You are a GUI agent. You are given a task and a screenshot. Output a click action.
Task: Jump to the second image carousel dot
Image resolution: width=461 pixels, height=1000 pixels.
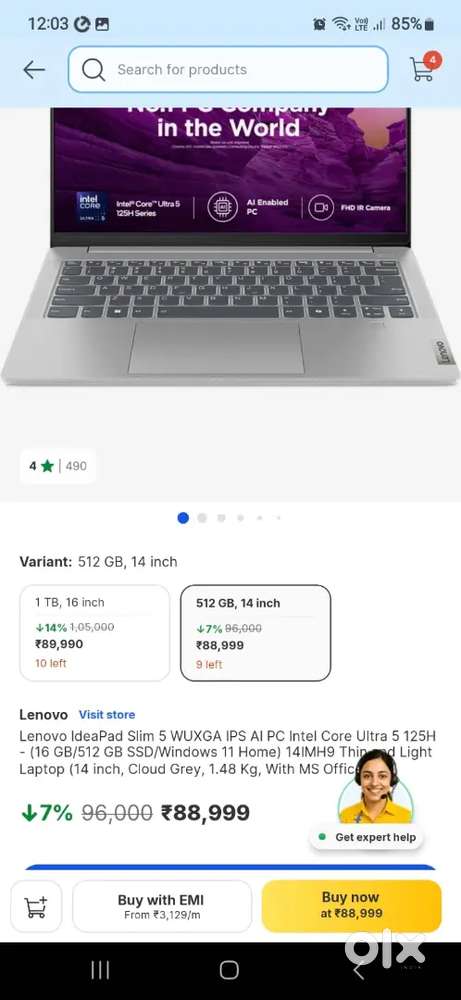(x=202, y=518)
